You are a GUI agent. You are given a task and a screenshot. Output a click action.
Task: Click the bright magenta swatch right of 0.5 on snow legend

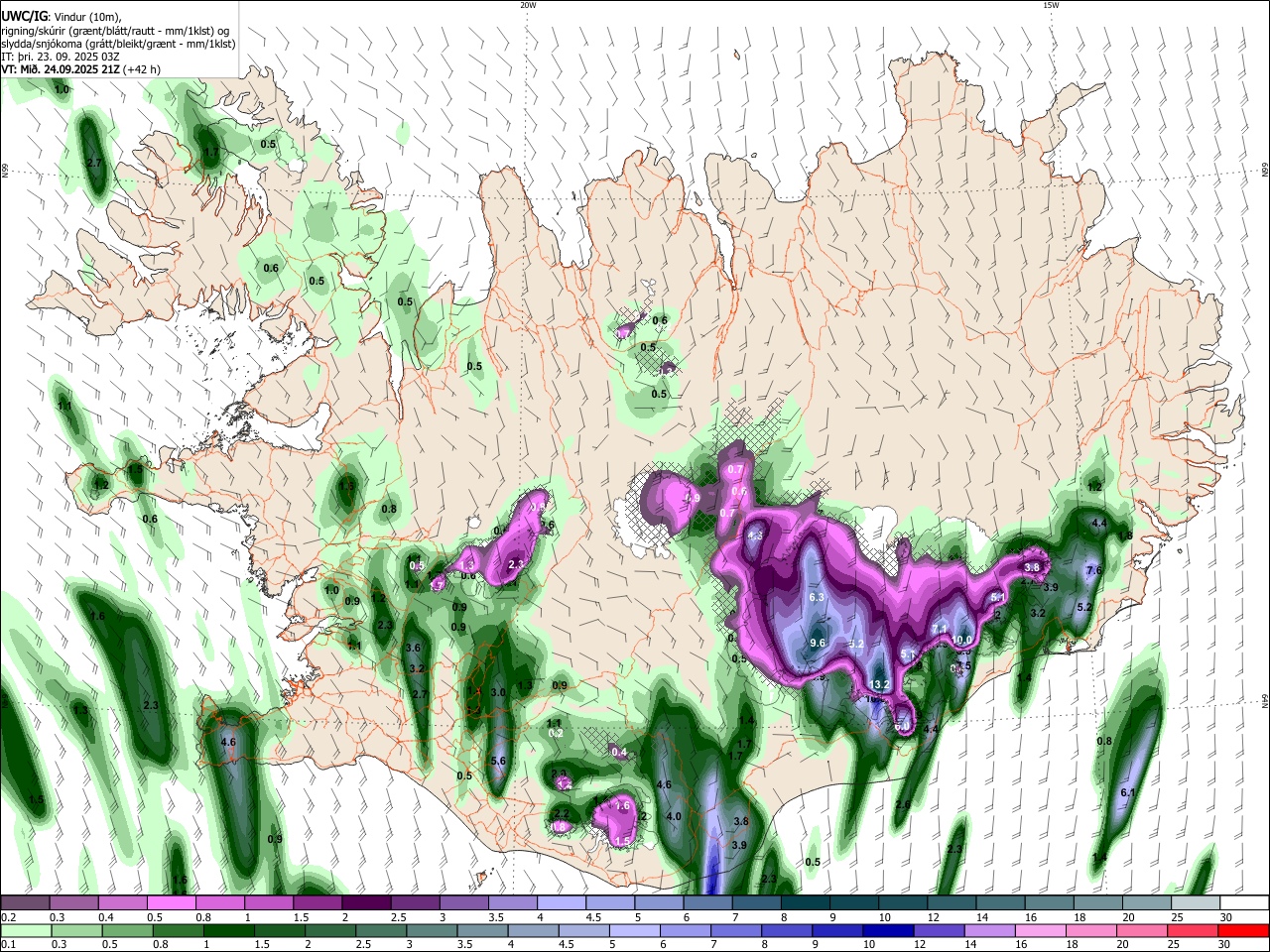tap(171, 902)
